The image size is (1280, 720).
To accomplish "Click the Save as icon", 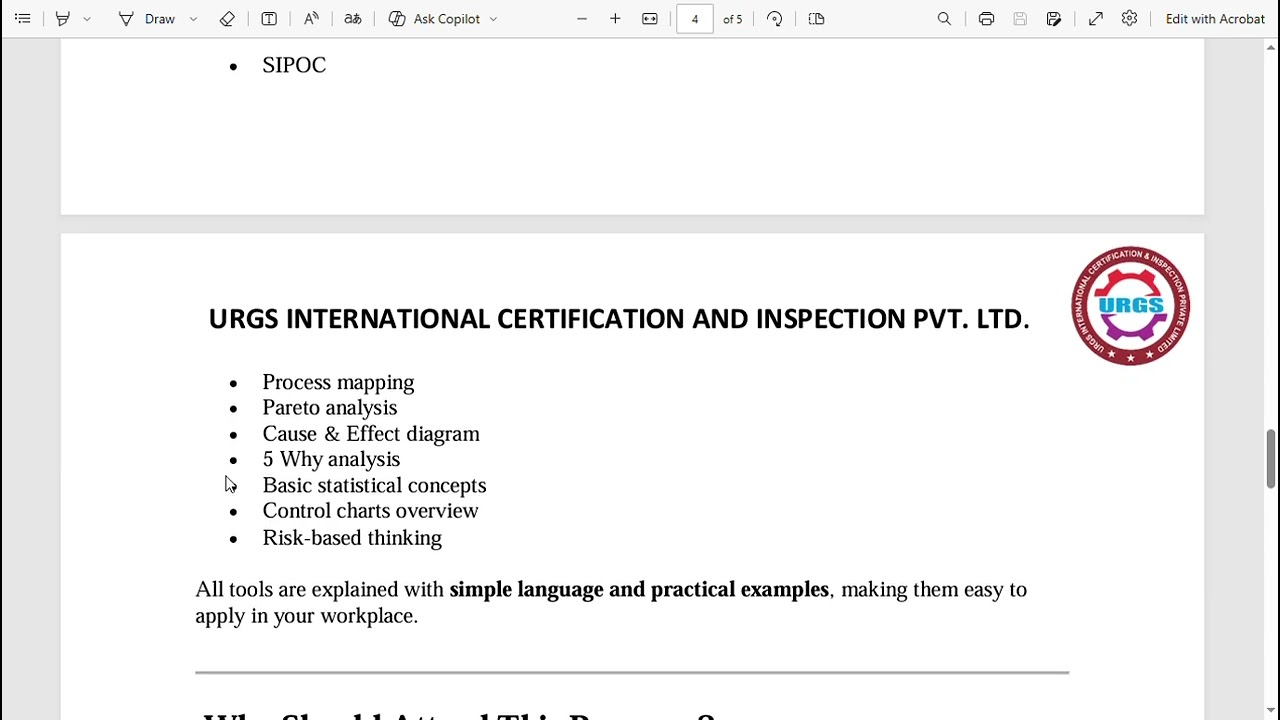I will [x=1054, y=19].
